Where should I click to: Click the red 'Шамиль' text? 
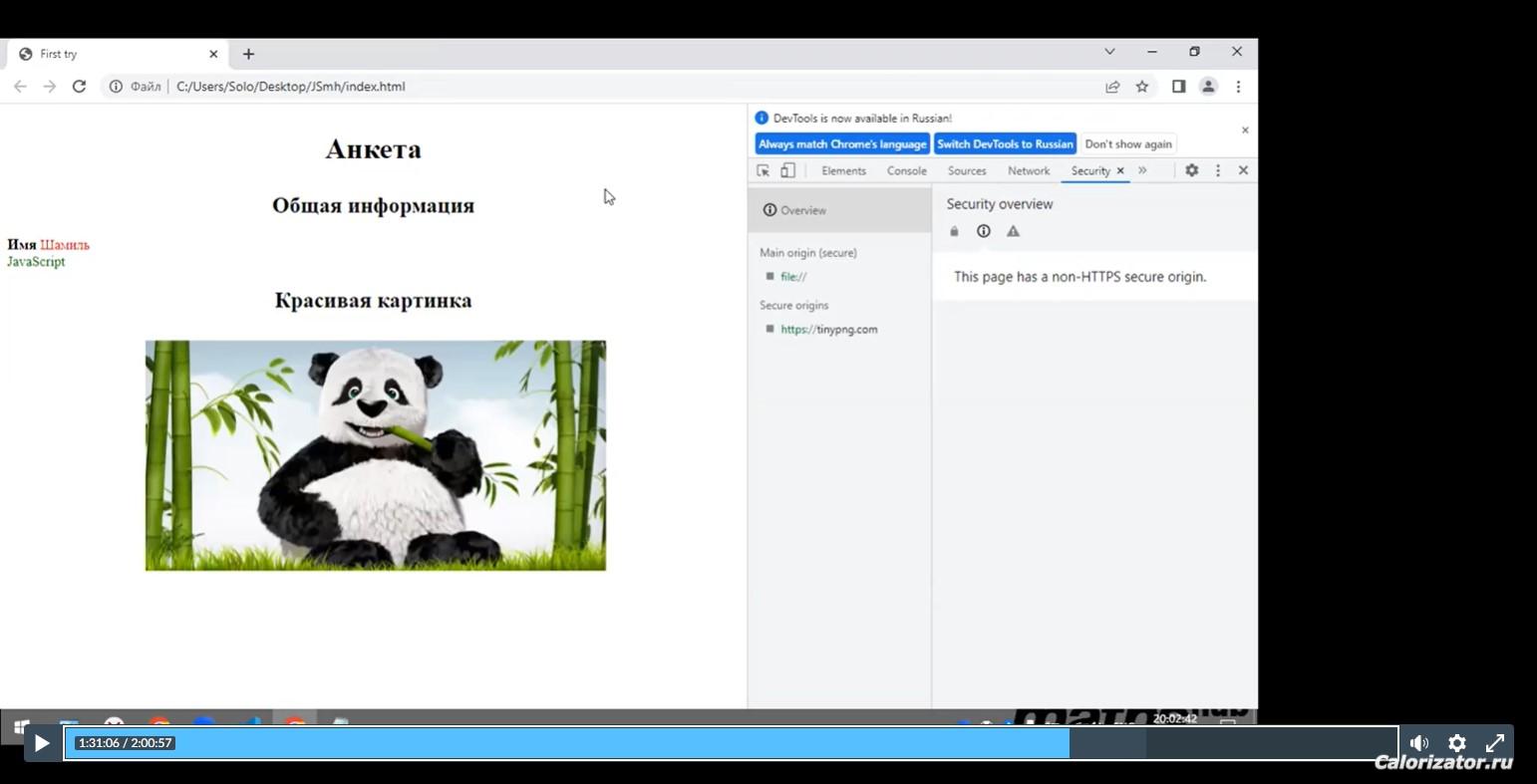(65, 245)
